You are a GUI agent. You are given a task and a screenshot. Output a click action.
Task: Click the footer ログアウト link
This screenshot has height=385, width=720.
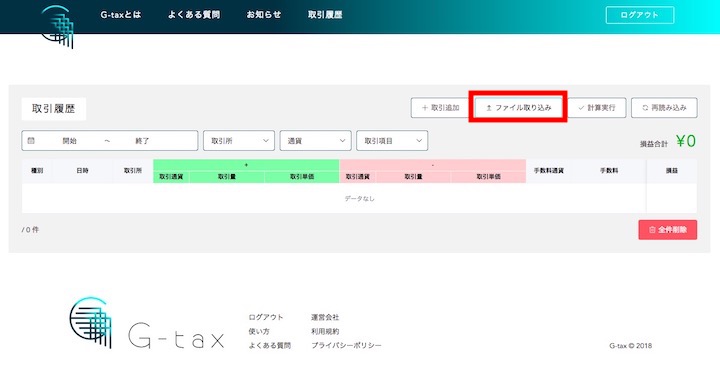click(x=266, y=317)
